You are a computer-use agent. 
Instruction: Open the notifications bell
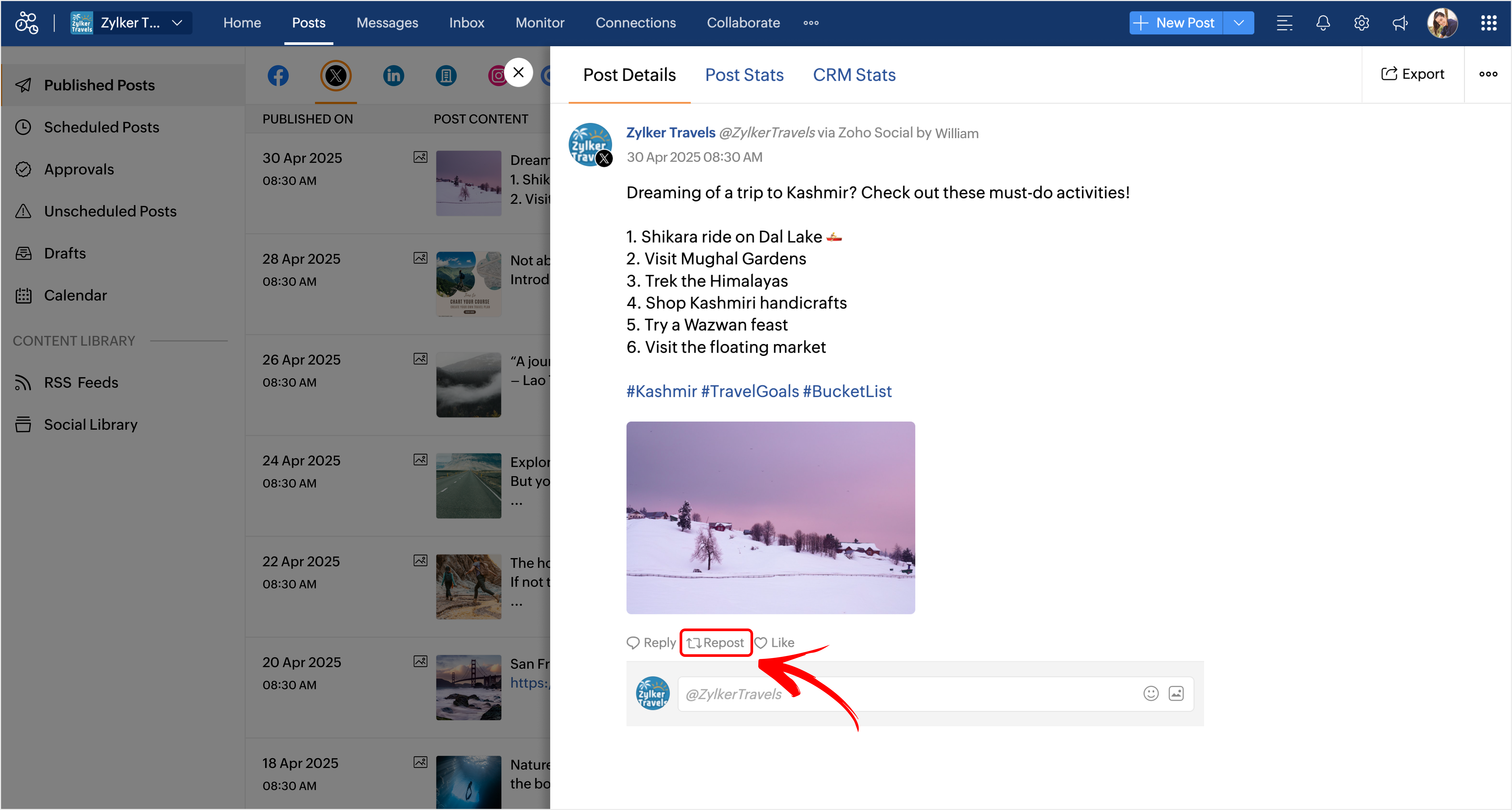pos(1322,23)
